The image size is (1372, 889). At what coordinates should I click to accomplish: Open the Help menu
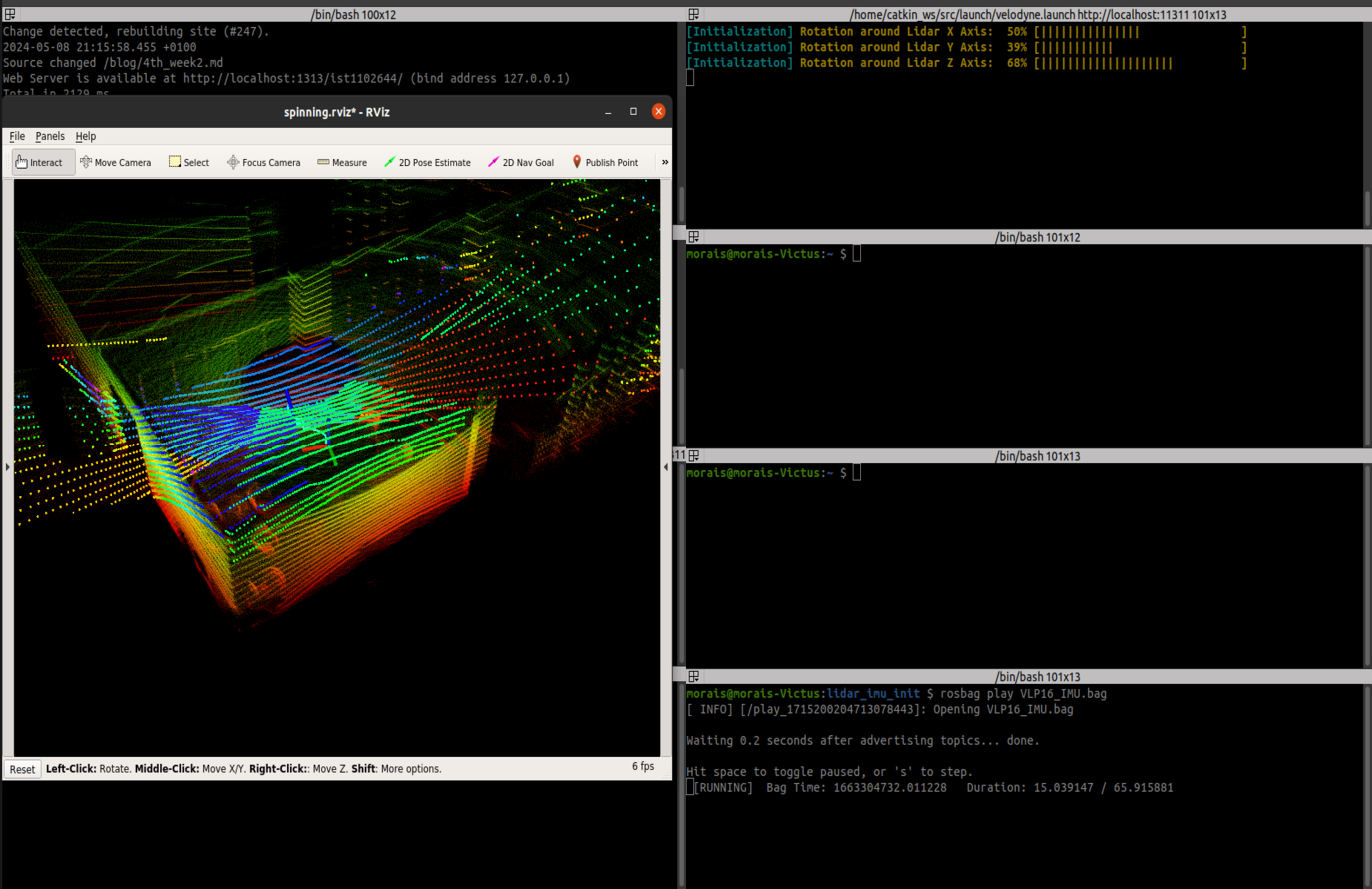(86, 136)
